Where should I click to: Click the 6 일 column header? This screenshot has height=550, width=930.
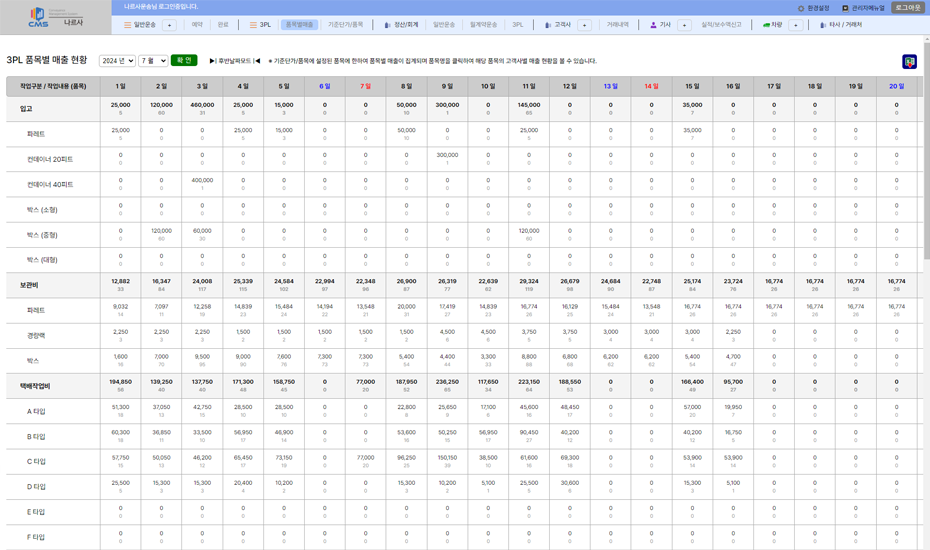pyautogui.click(x=324, y=86)
